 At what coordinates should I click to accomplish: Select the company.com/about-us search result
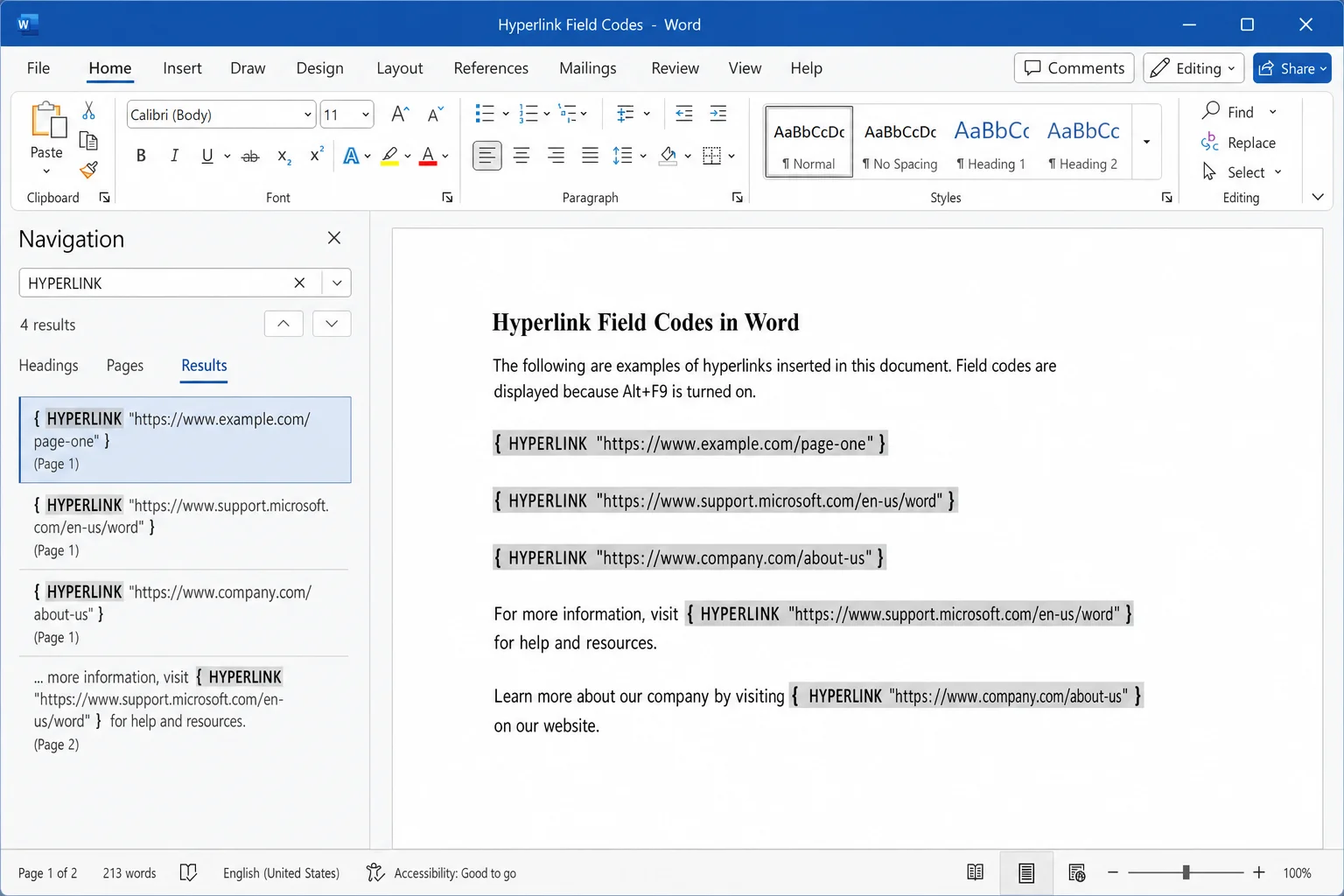(x=184, y=613)
